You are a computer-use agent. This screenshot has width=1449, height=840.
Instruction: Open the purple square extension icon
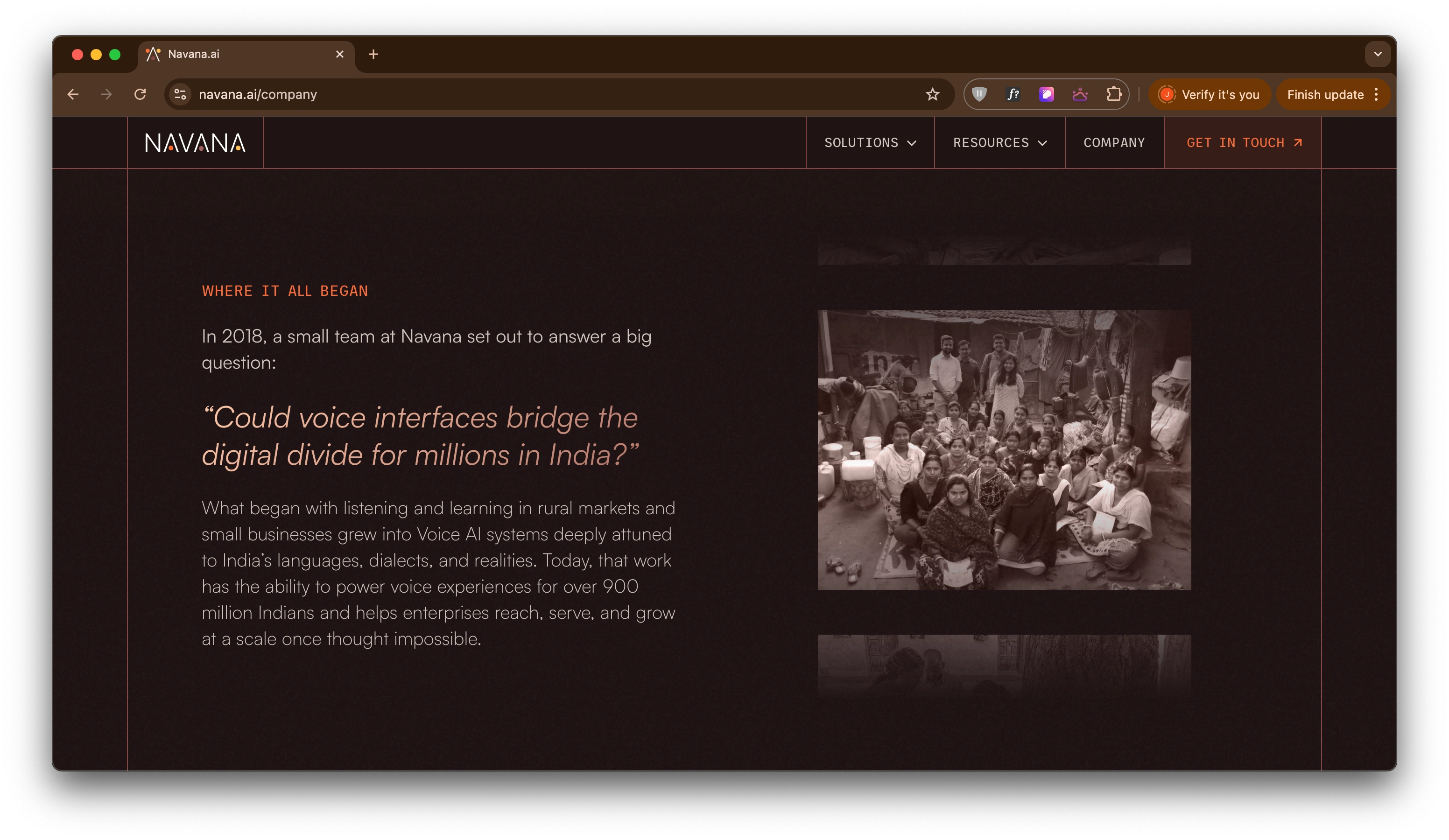pyautogui.click(x=1047, y=94)
